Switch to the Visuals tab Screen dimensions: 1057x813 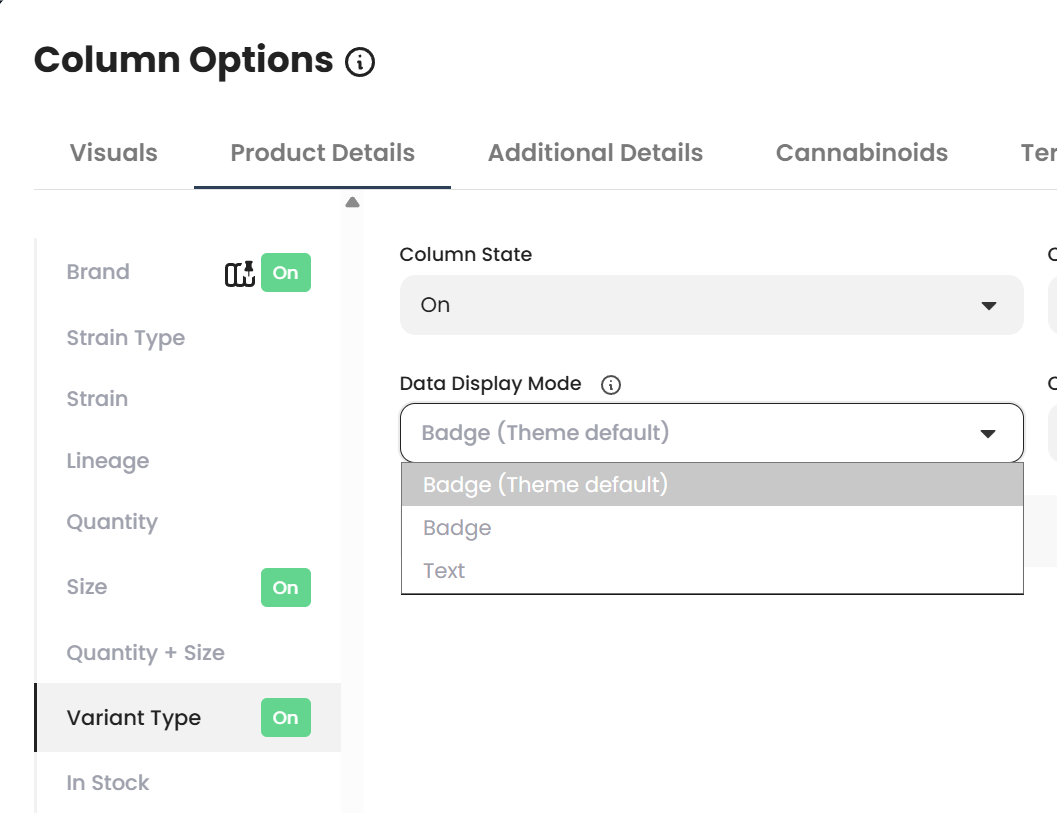pos(114,153)
